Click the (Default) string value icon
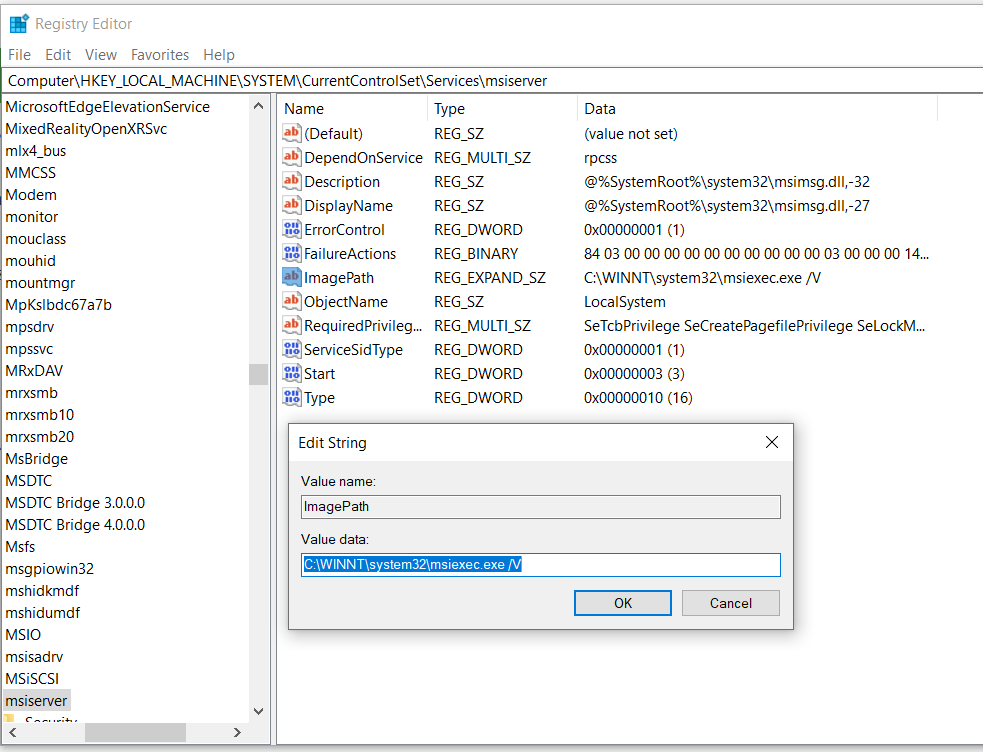Screen dimensions: 983x752 (x=292, y=133)
